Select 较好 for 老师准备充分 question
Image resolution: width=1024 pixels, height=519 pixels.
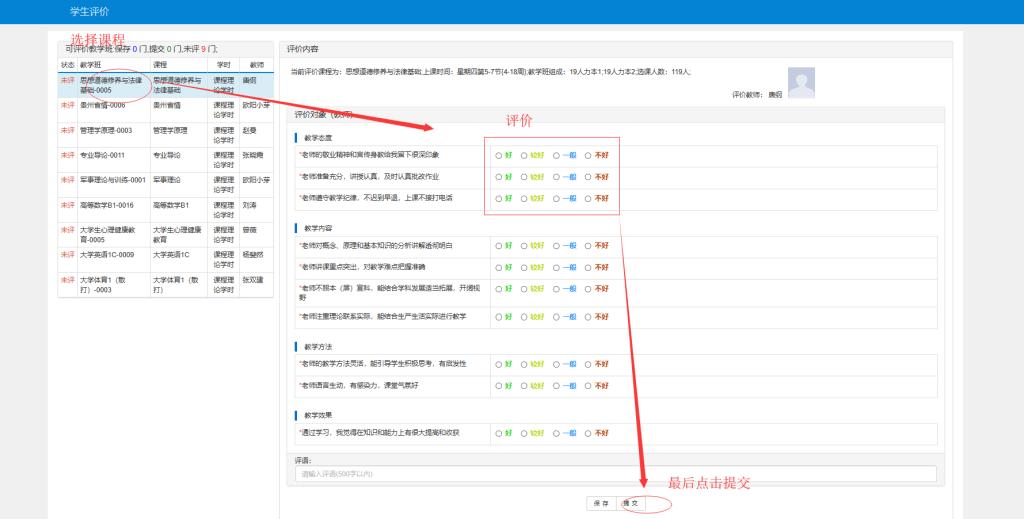524,177
